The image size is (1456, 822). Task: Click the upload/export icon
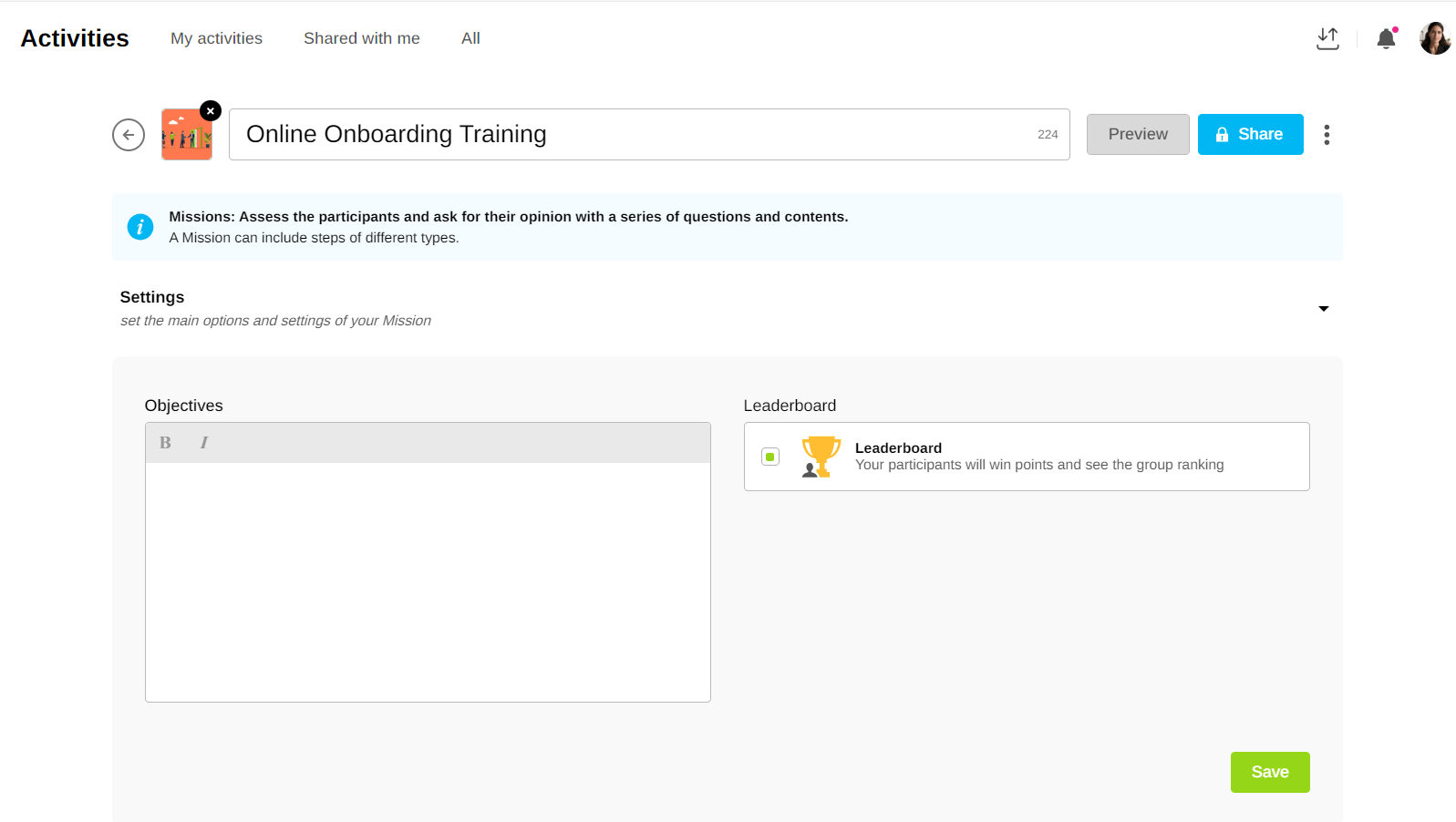(x=1327, y=38)
